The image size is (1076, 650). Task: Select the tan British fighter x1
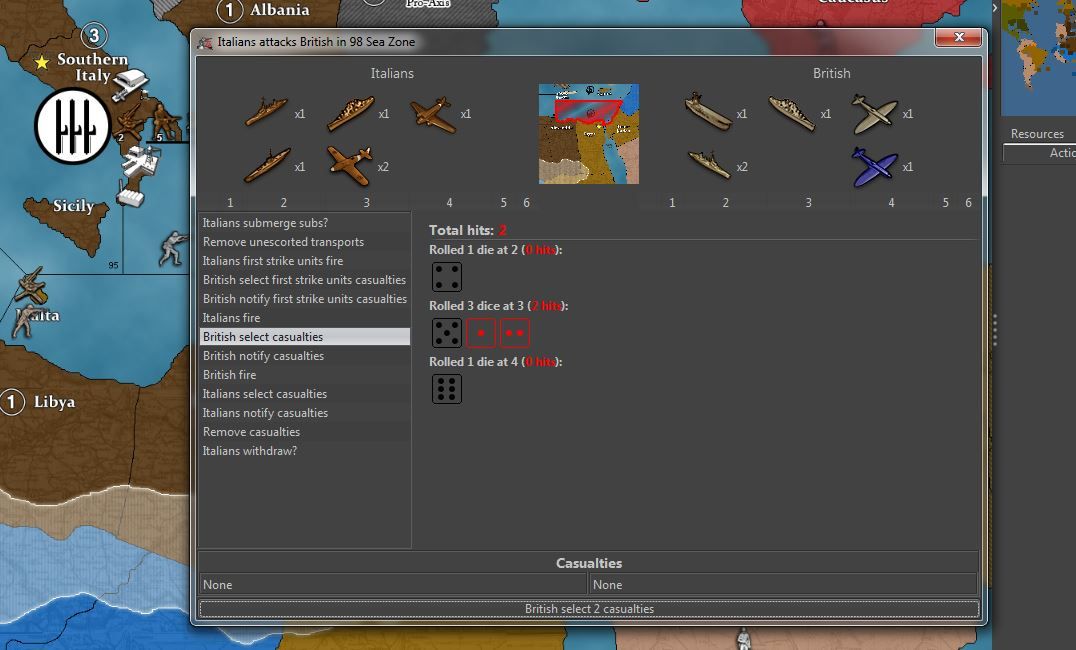tap(875, 114)
